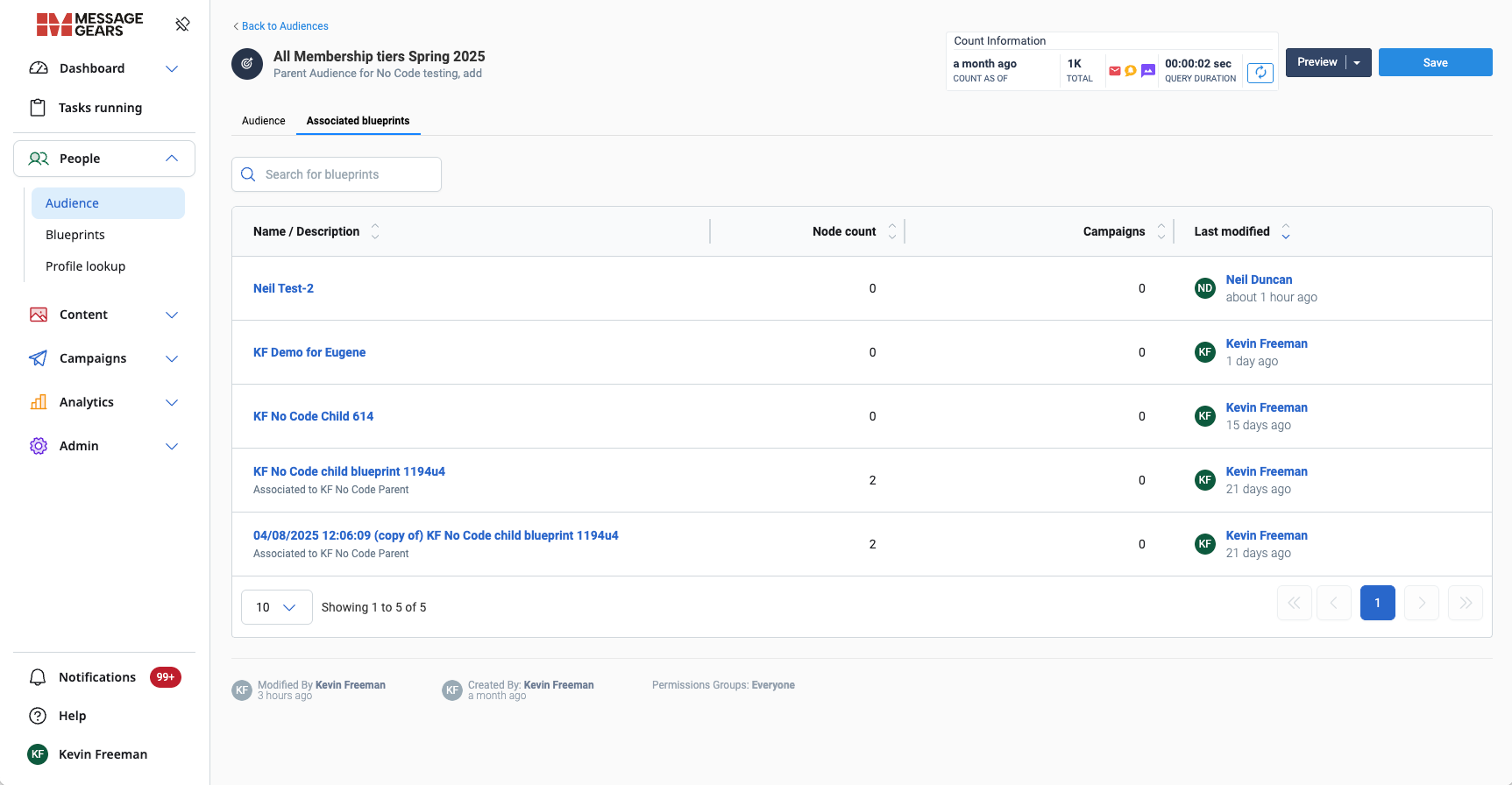Collapse the People section chevron
Image resolution: width=1512 pixels, height=785 pixels.
[x=172, y=159]
